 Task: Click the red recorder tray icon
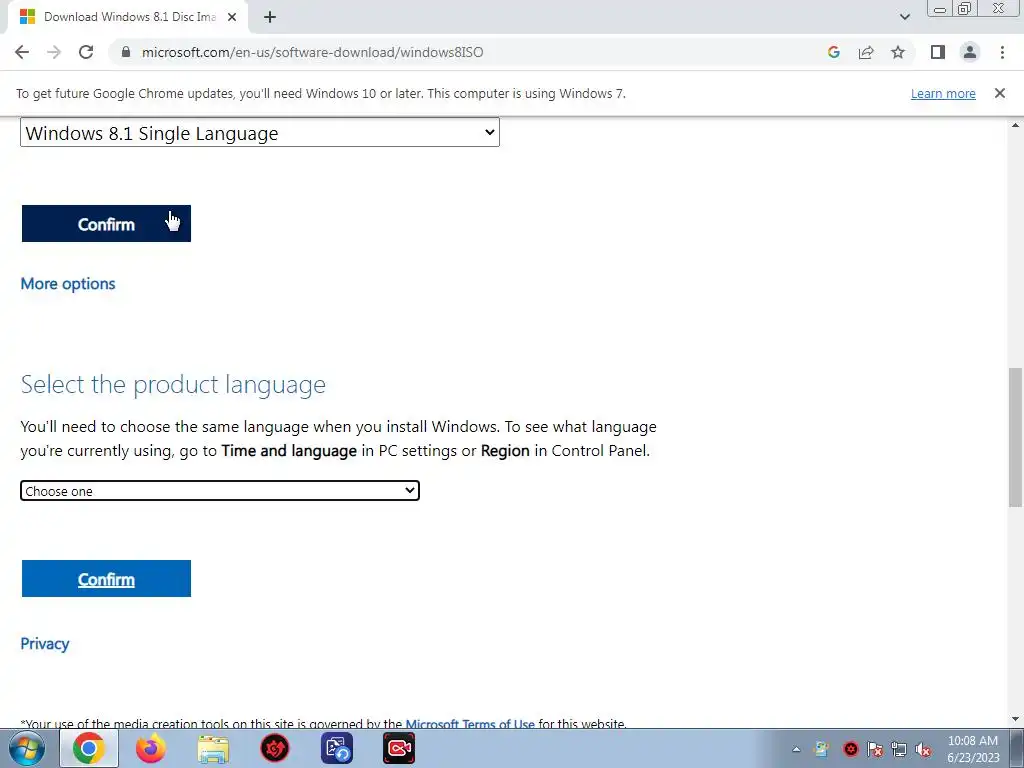850,749
